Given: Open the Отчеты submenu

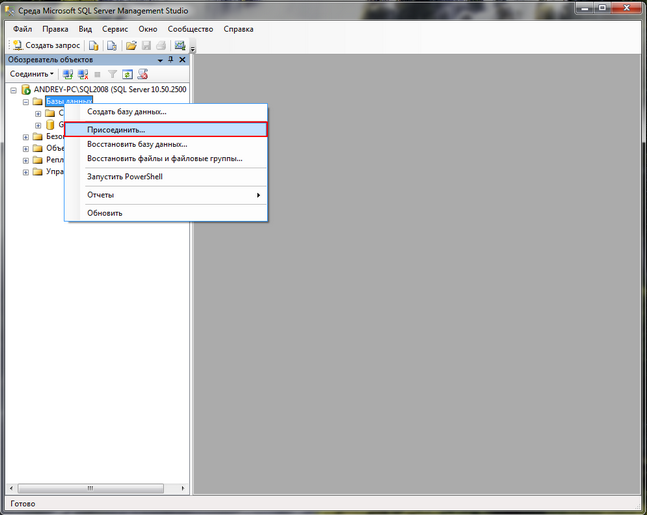Looking at the screenshot, I should tap(166, 195).
